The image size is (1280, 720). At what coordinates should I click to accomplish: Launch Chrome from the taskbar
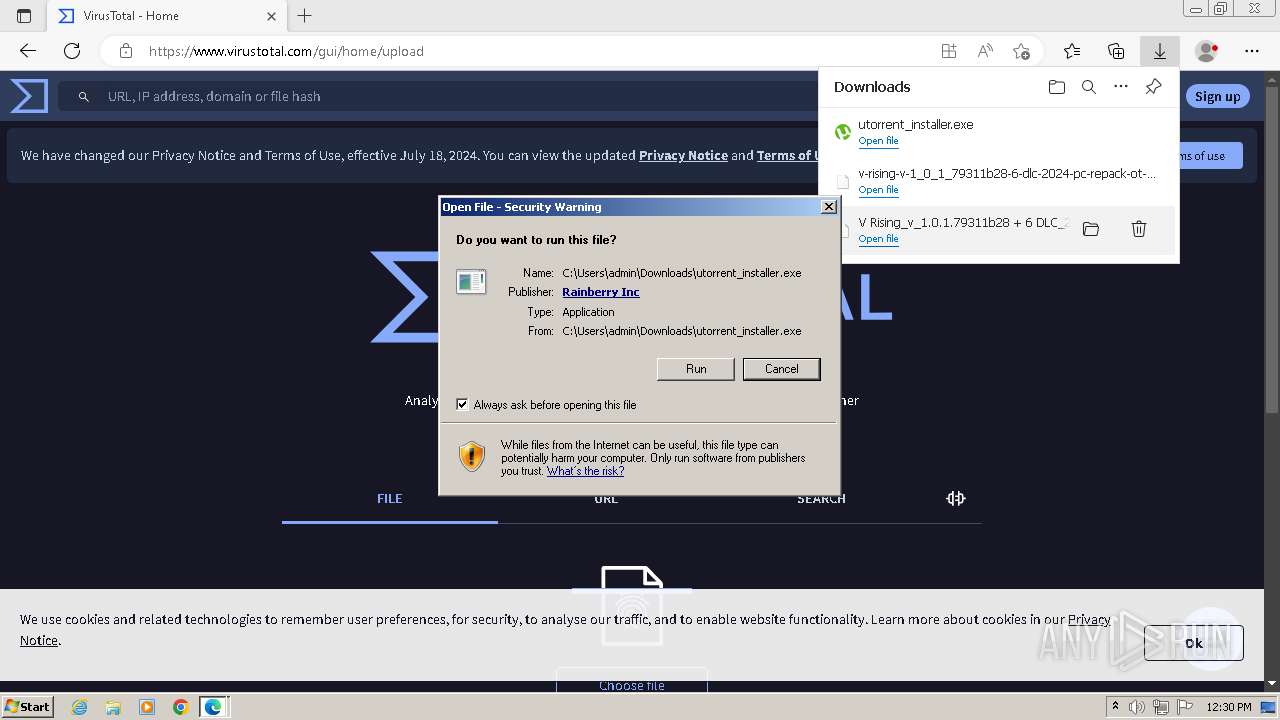(x=180, y=707)
